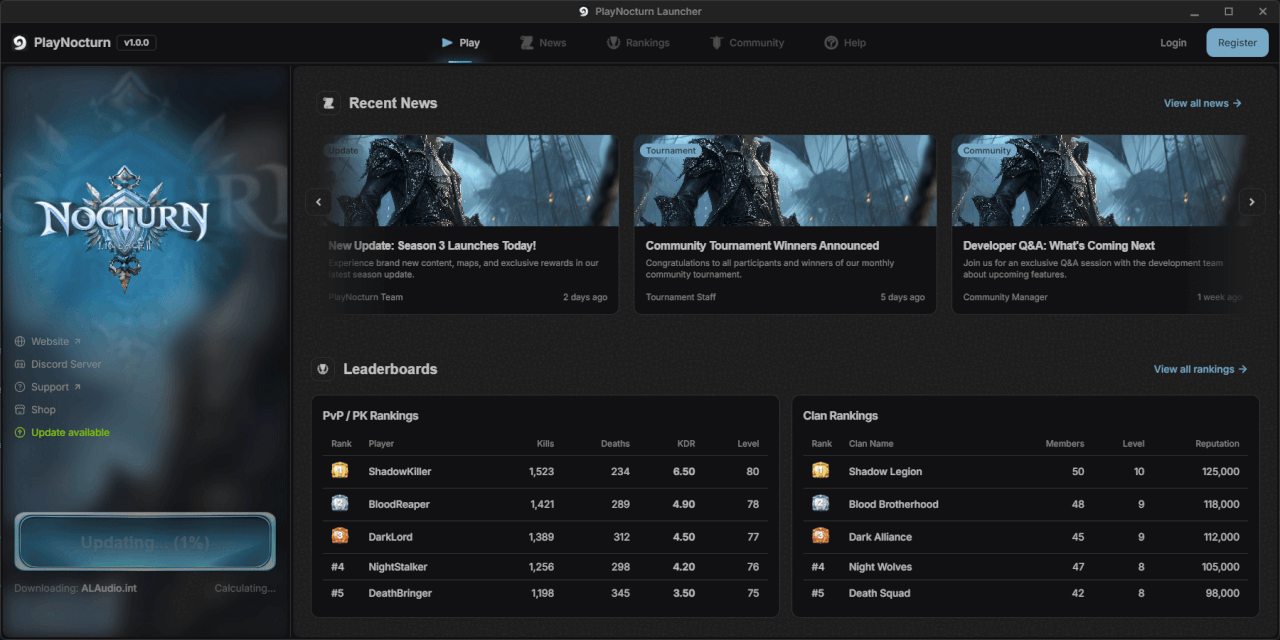Open the Play tab
This screenshot has width=1280, height=640.
460,43
